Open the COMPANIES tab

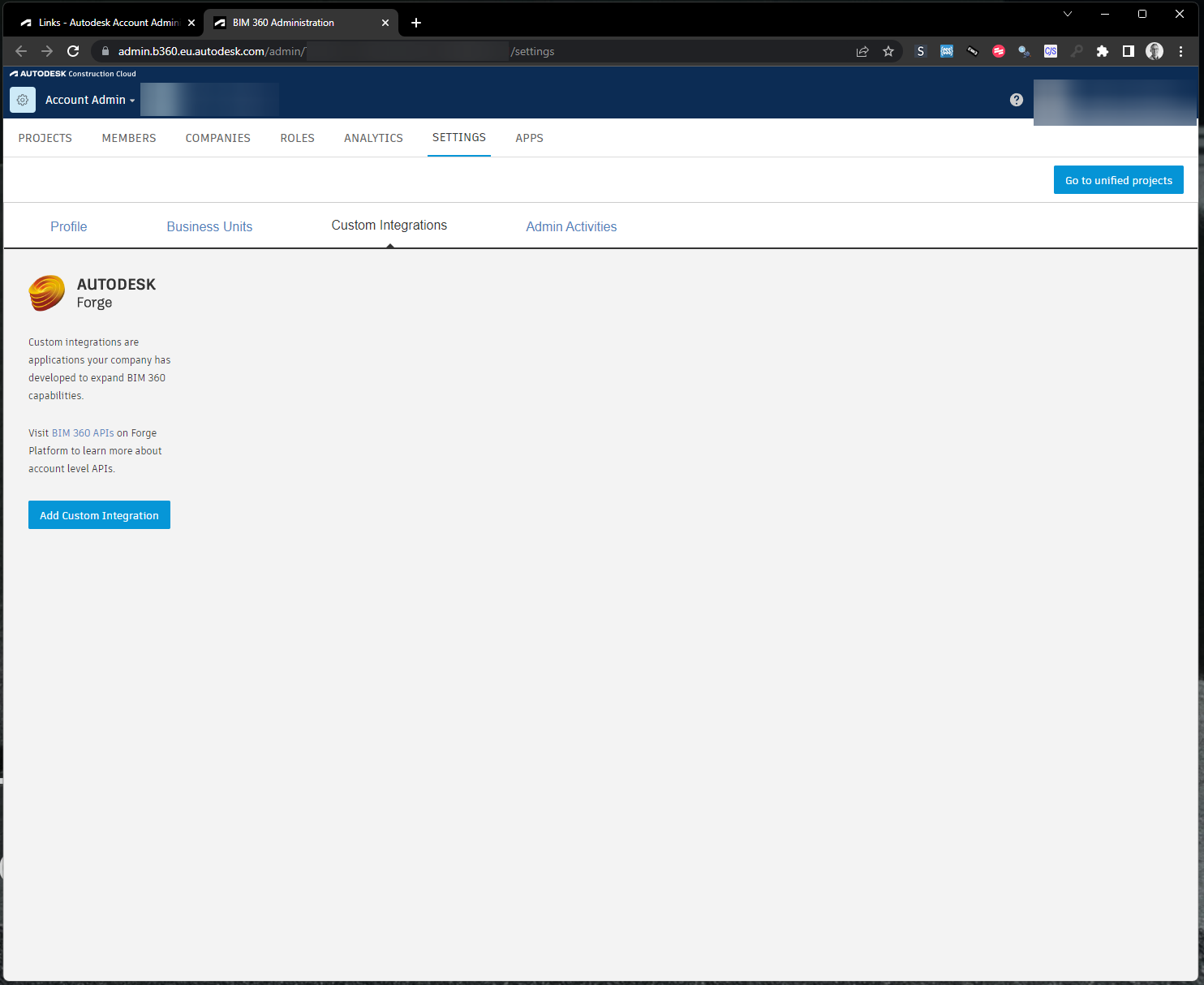click(x=218, y=138)
